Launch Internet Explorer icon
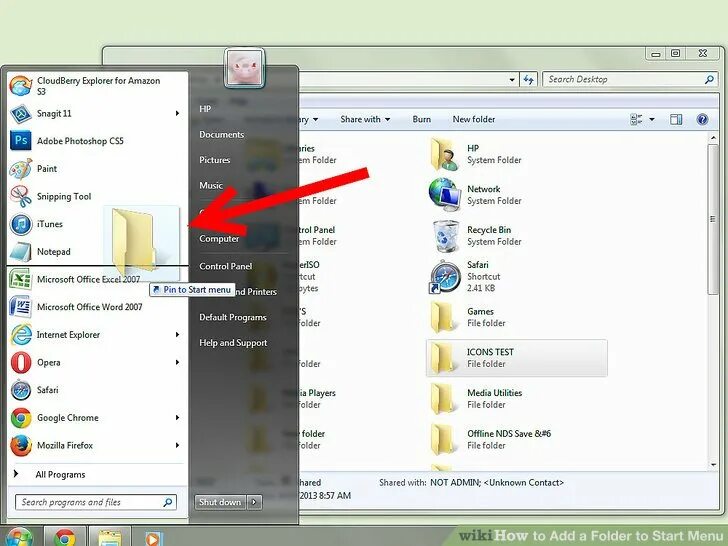The height and width of the screenshot is (546, 728). [x=20, y=335]
